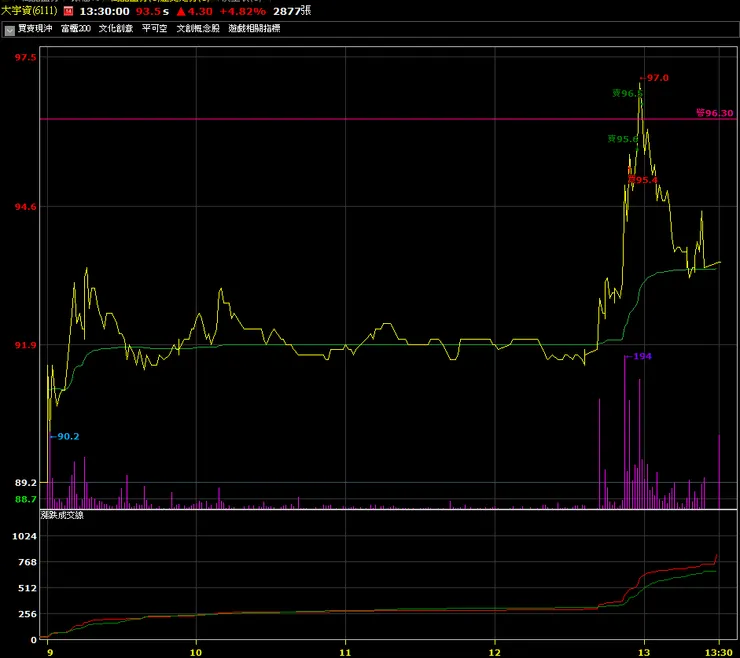Click the green 95.6 trade marker
This screenshot has height=658, width=740.
click(623, 139)
